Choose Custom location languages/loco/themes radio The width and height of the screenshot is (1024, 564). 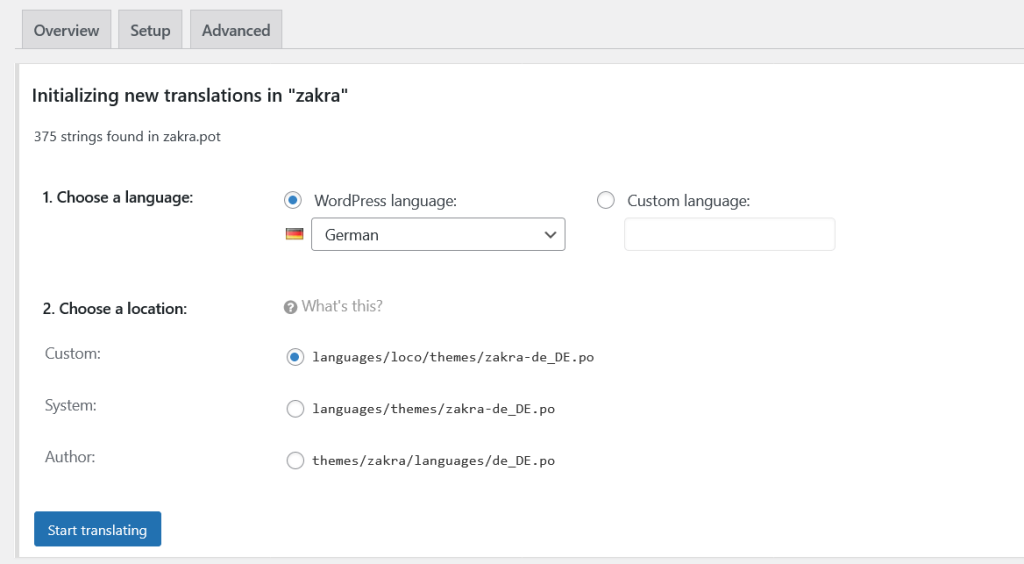coord(295,357)
